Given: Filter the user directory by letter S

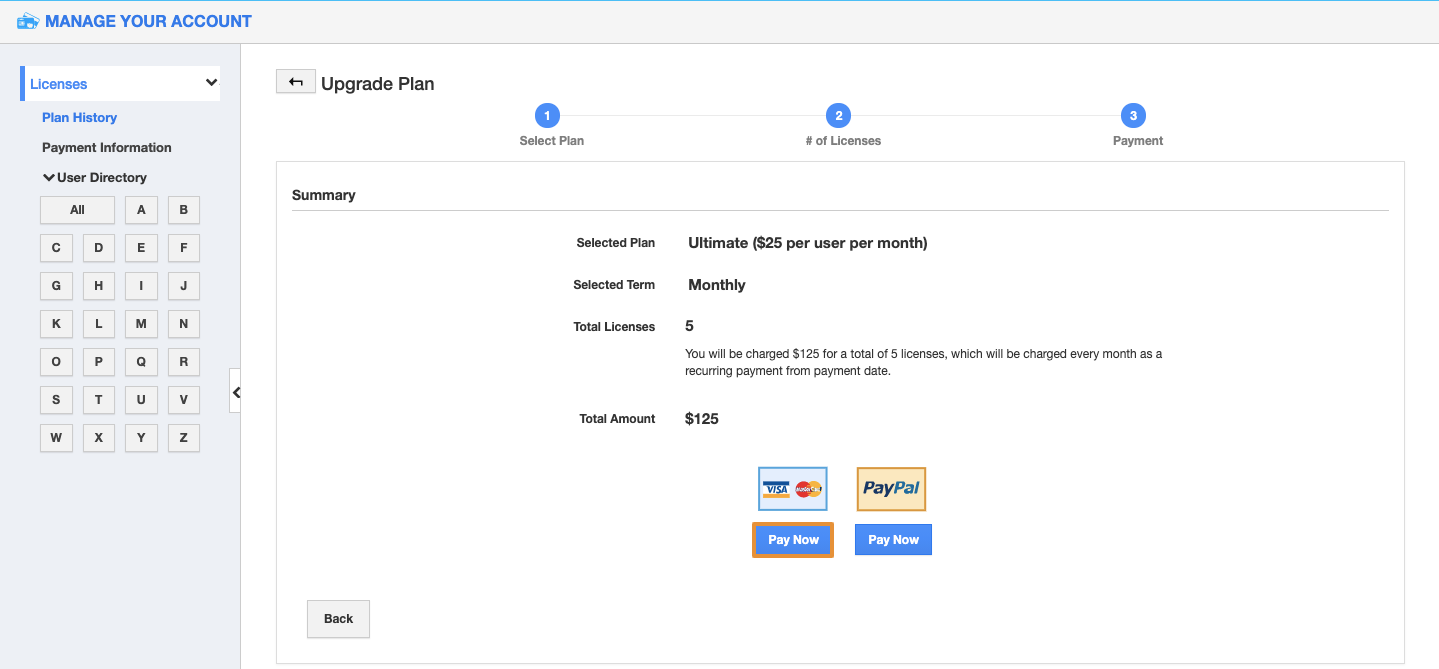Looking at the screenshot, I should 56,400.
